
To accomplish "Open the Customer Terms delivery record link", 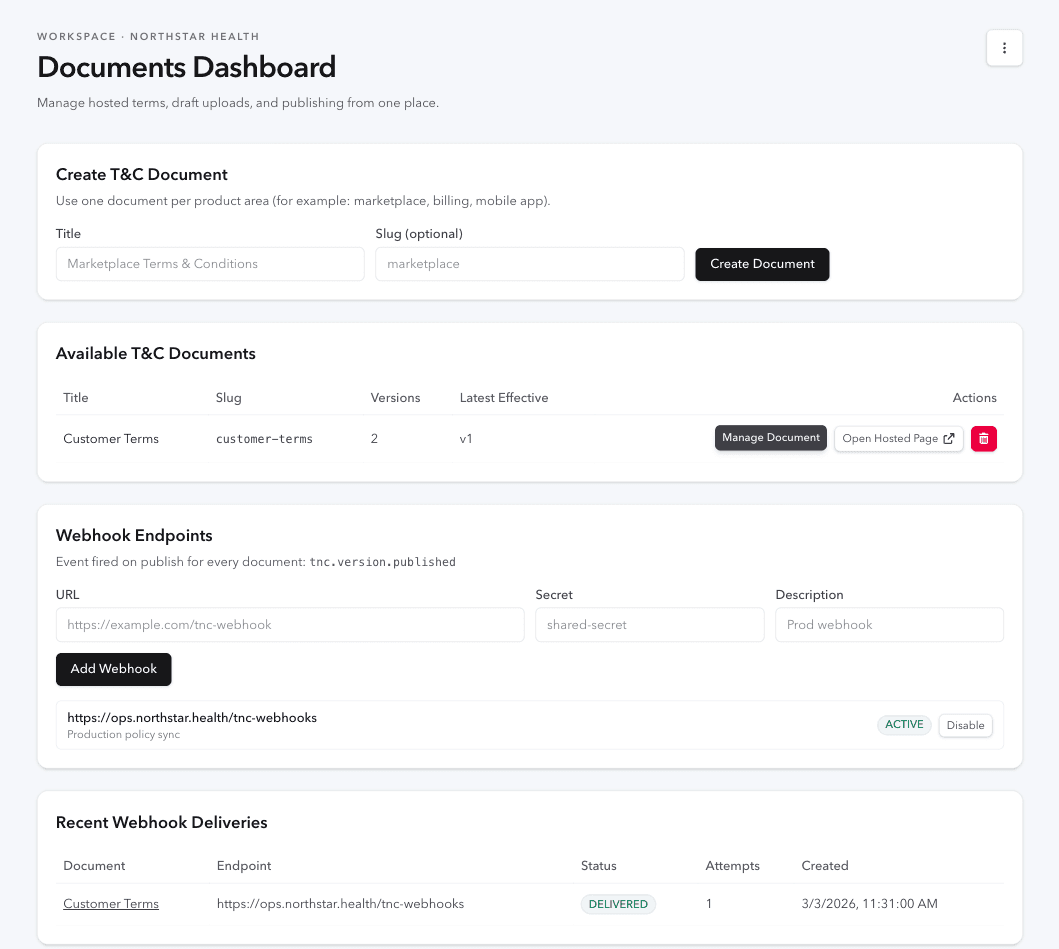I will tap(110, 903).
